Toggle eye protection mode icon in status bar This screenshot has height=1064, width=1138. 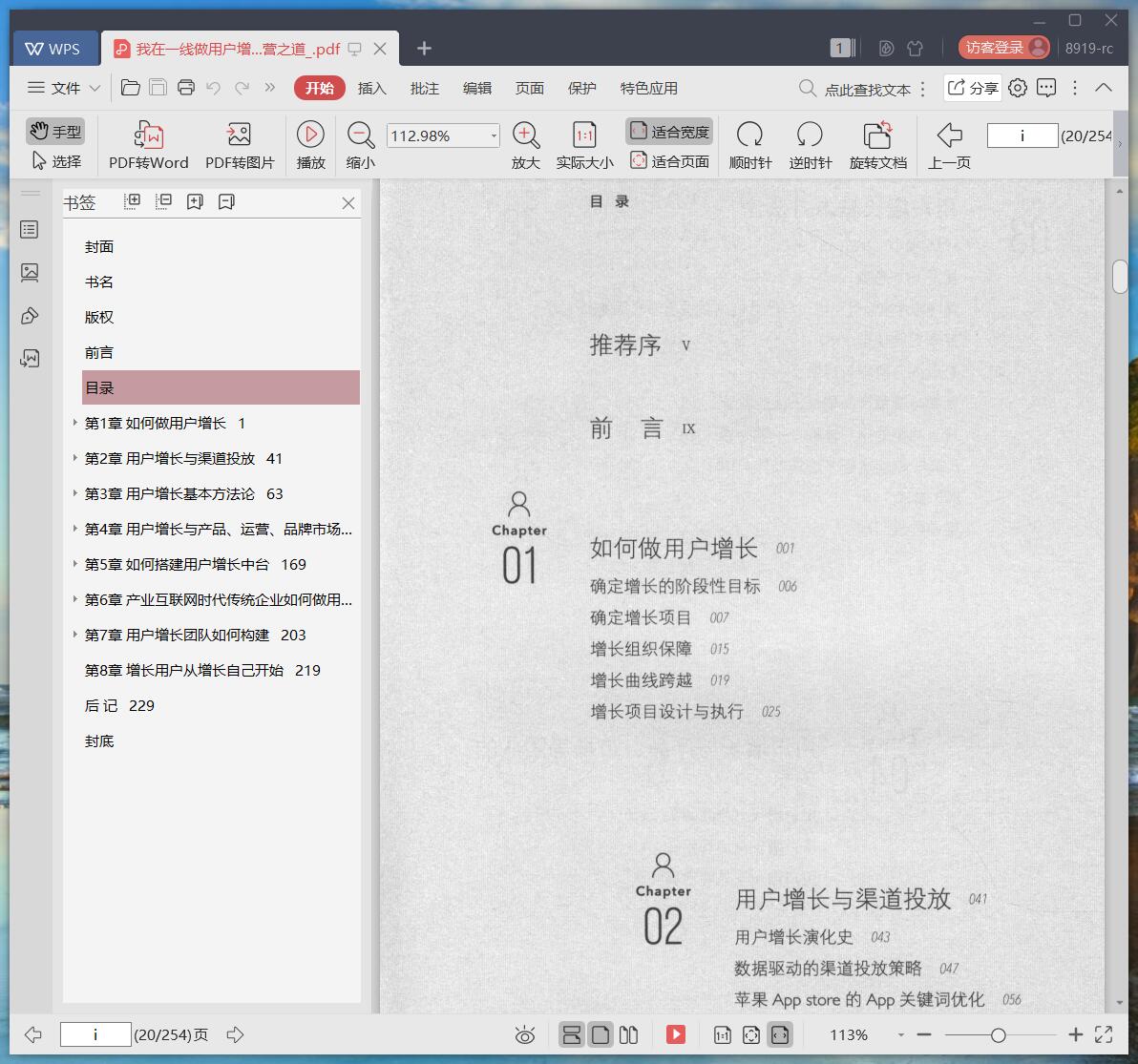point(525,1035)
